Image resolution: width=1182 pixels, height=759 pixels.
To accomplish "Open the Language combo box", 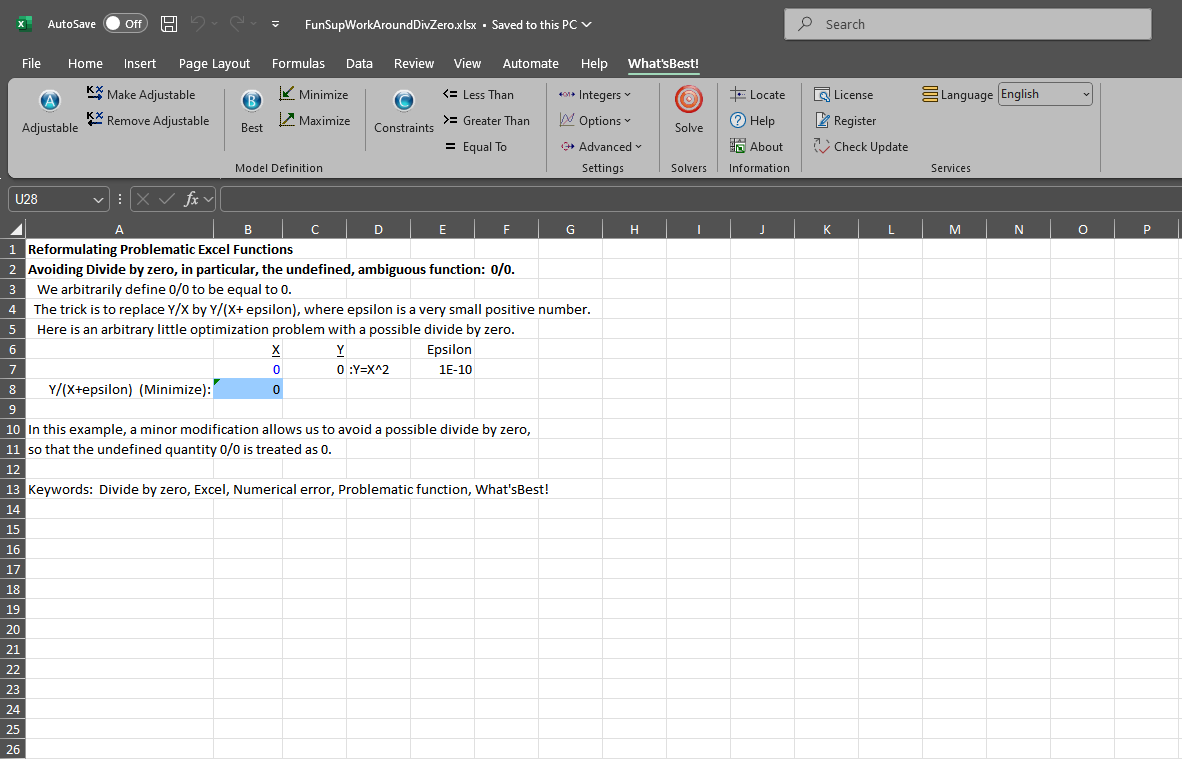I will coord(1045,95).
